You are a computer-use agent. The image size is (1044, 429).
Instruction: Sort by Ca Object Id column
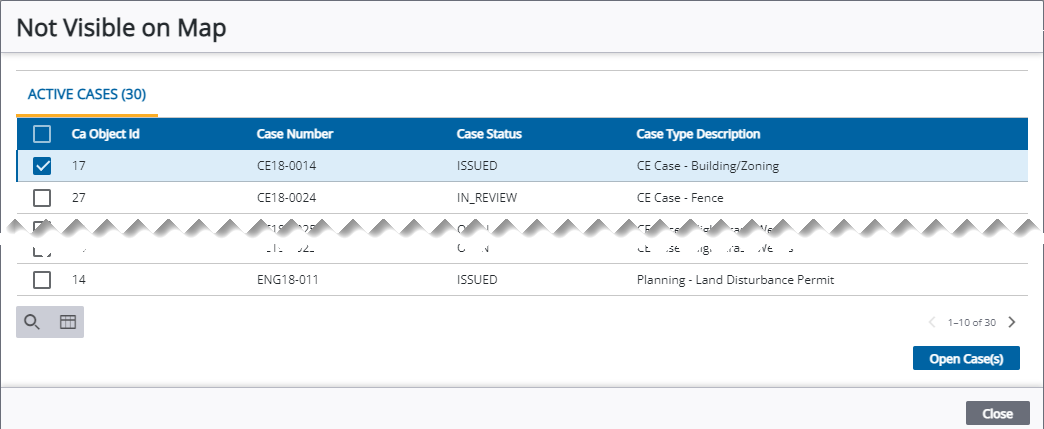105,134
